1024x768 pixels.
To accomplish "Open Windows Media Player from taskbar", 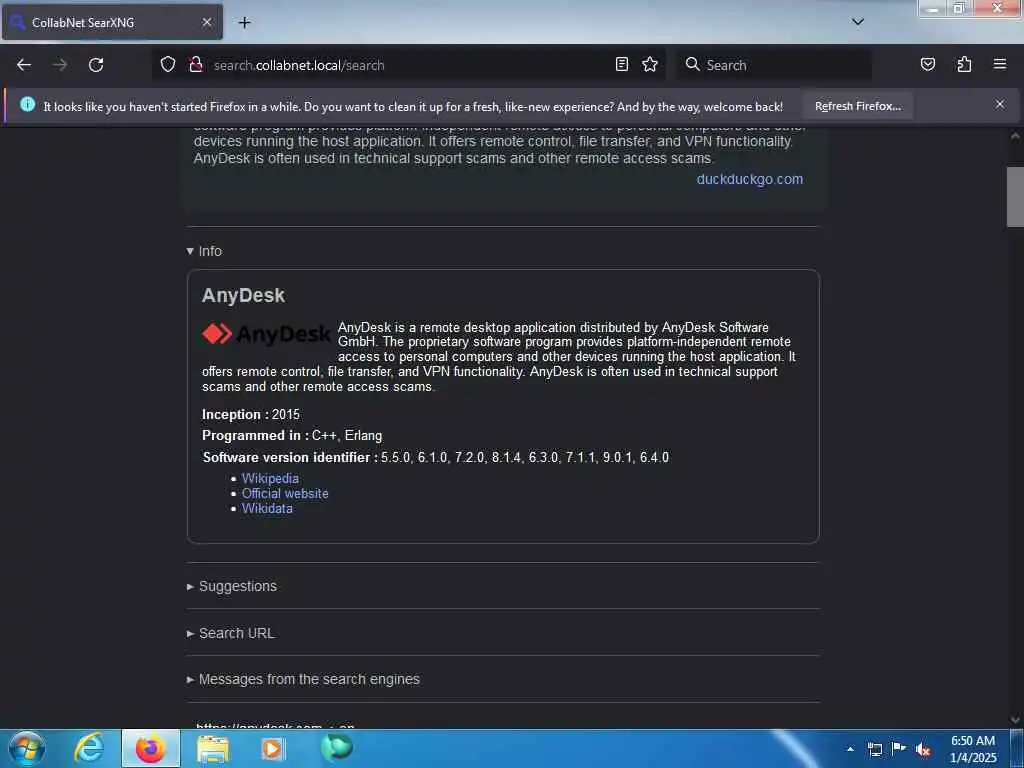I will [273, 748].
